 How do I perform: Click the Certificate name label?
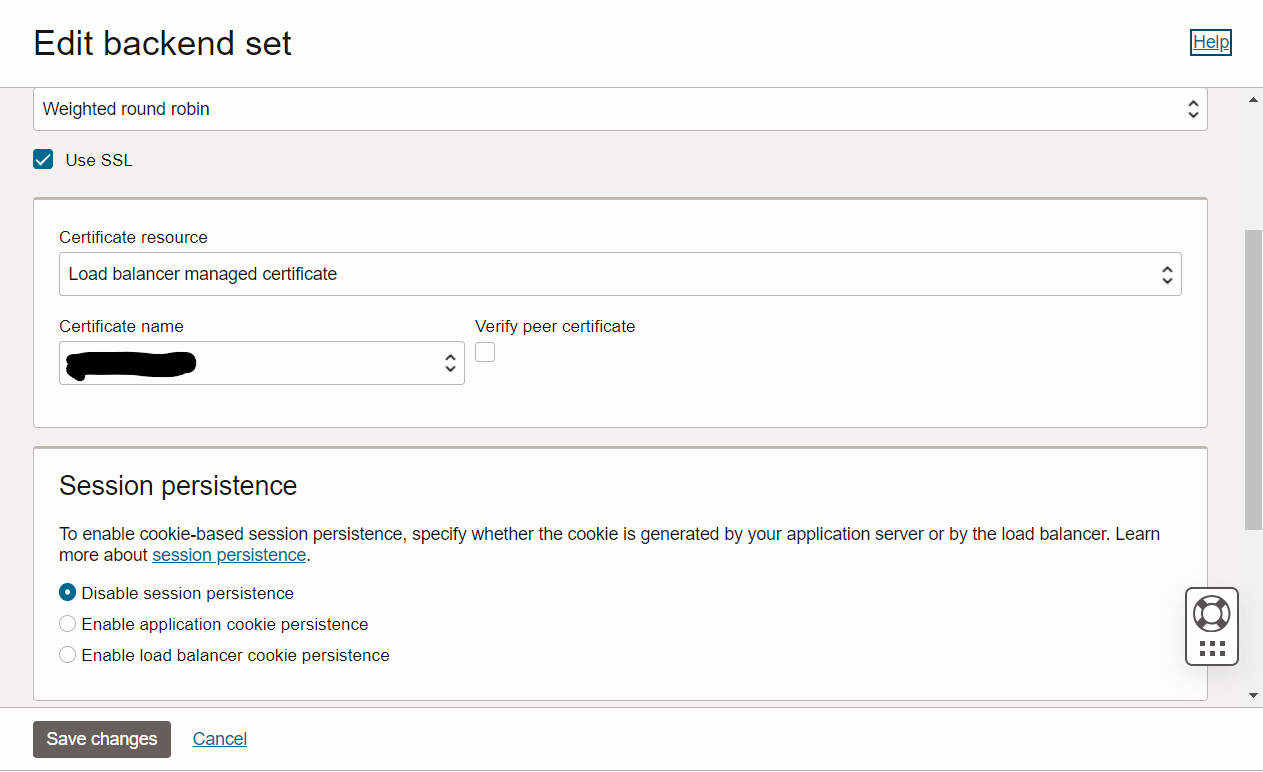(121, 326)
